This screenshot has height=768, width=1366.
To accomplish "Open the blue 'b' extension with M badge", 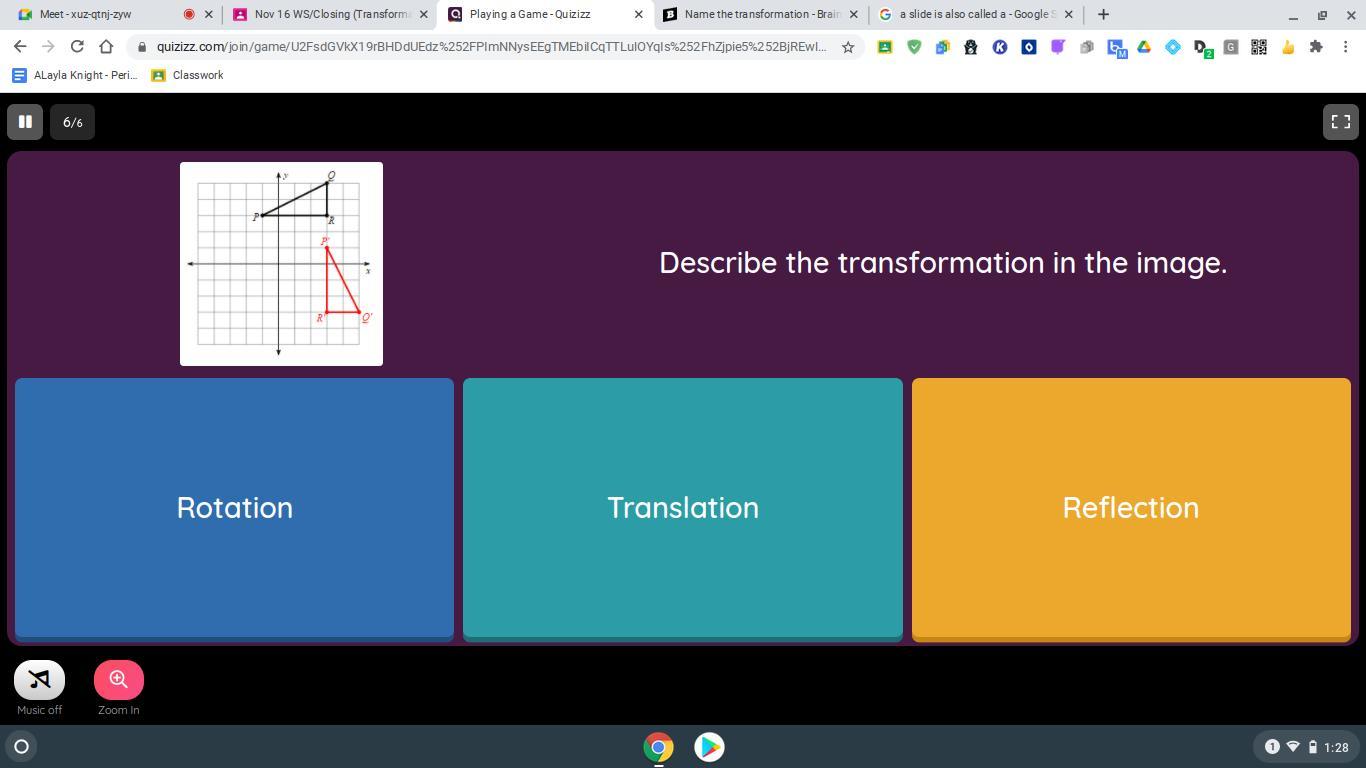I will 1116,48.
